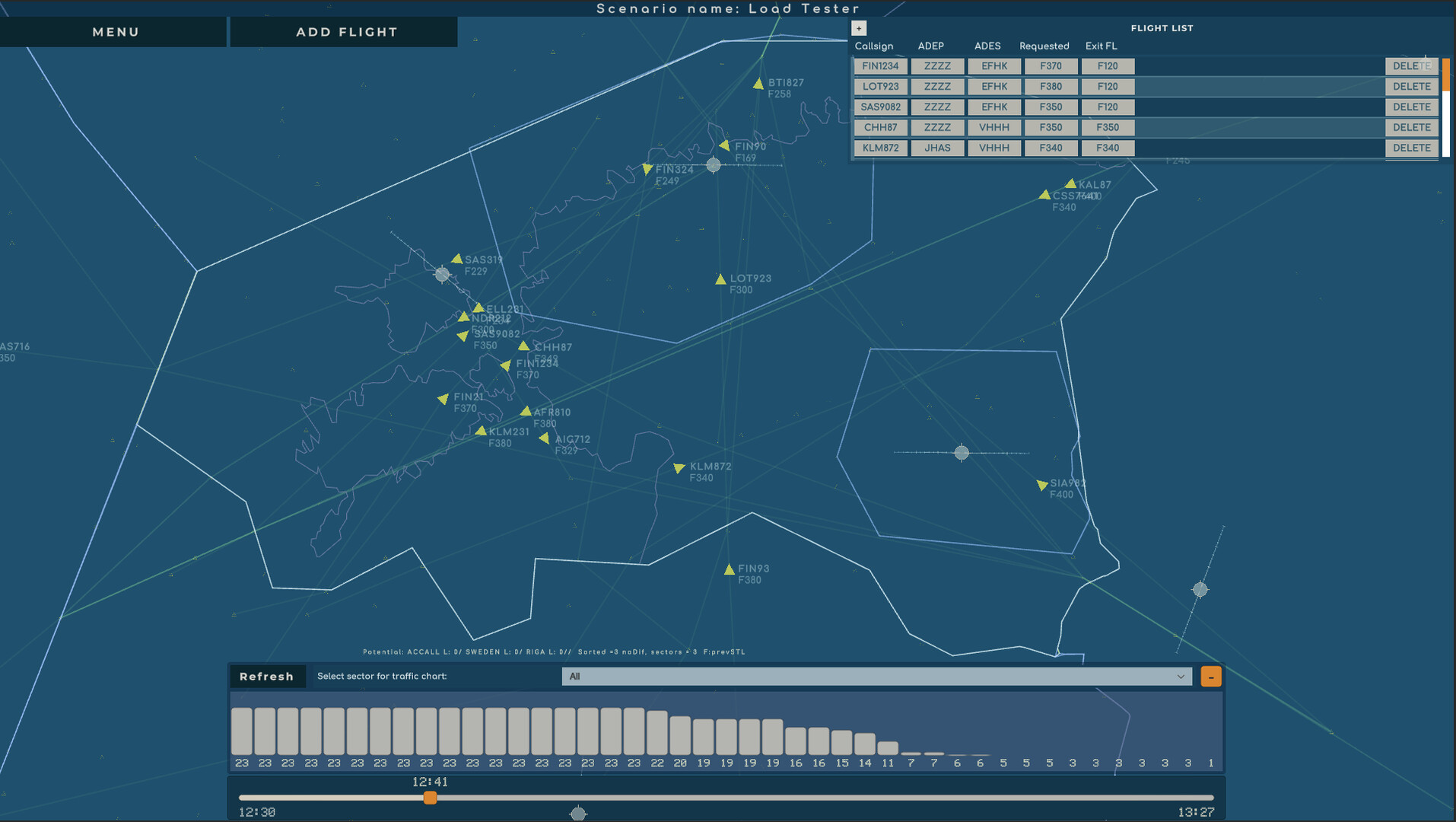
Task: Open the MENU tab
Action: (114, 31)
